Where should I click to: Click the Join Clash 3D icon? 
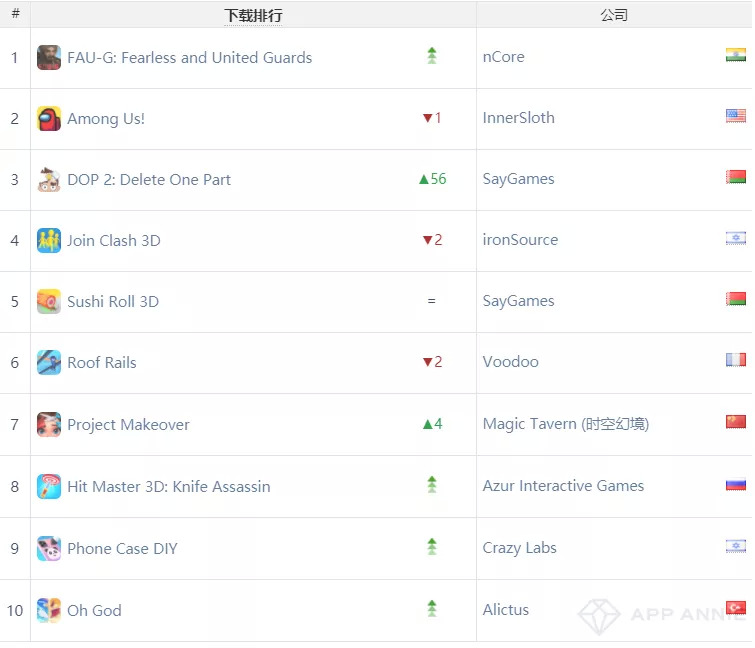tap(49, 240)
